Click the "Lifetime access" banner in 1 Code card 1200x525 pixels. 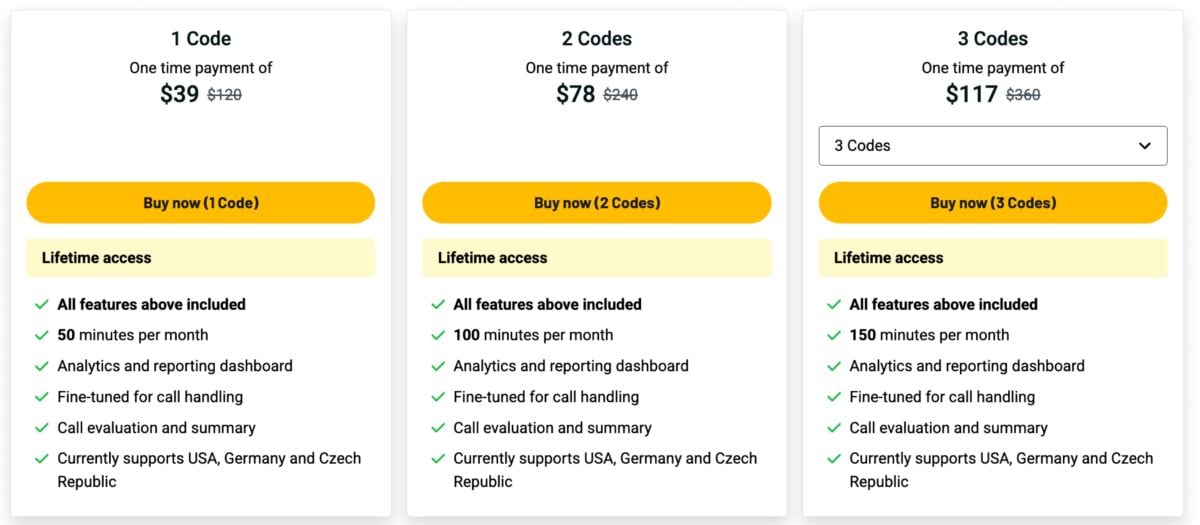coord(200,258)
